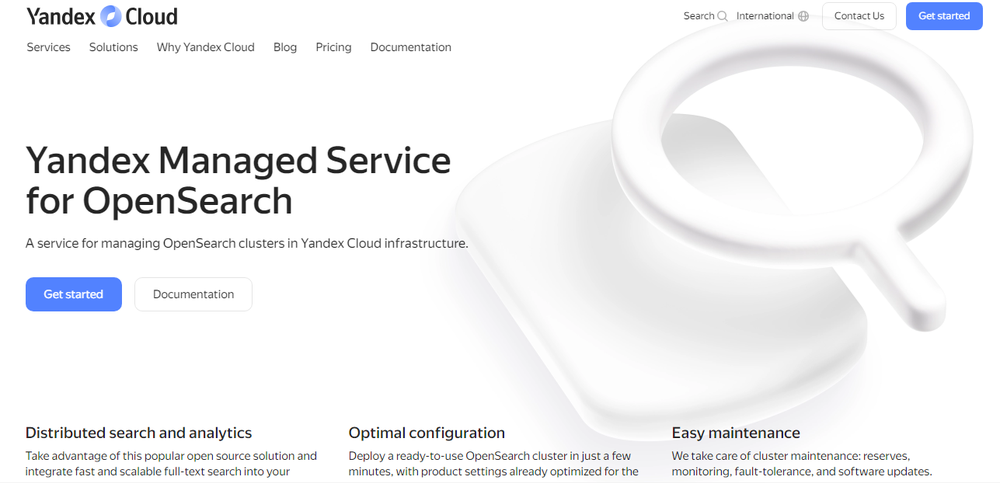
Task: Click the Distributed search and analytics heading
Action: click(x=138, y=433)
